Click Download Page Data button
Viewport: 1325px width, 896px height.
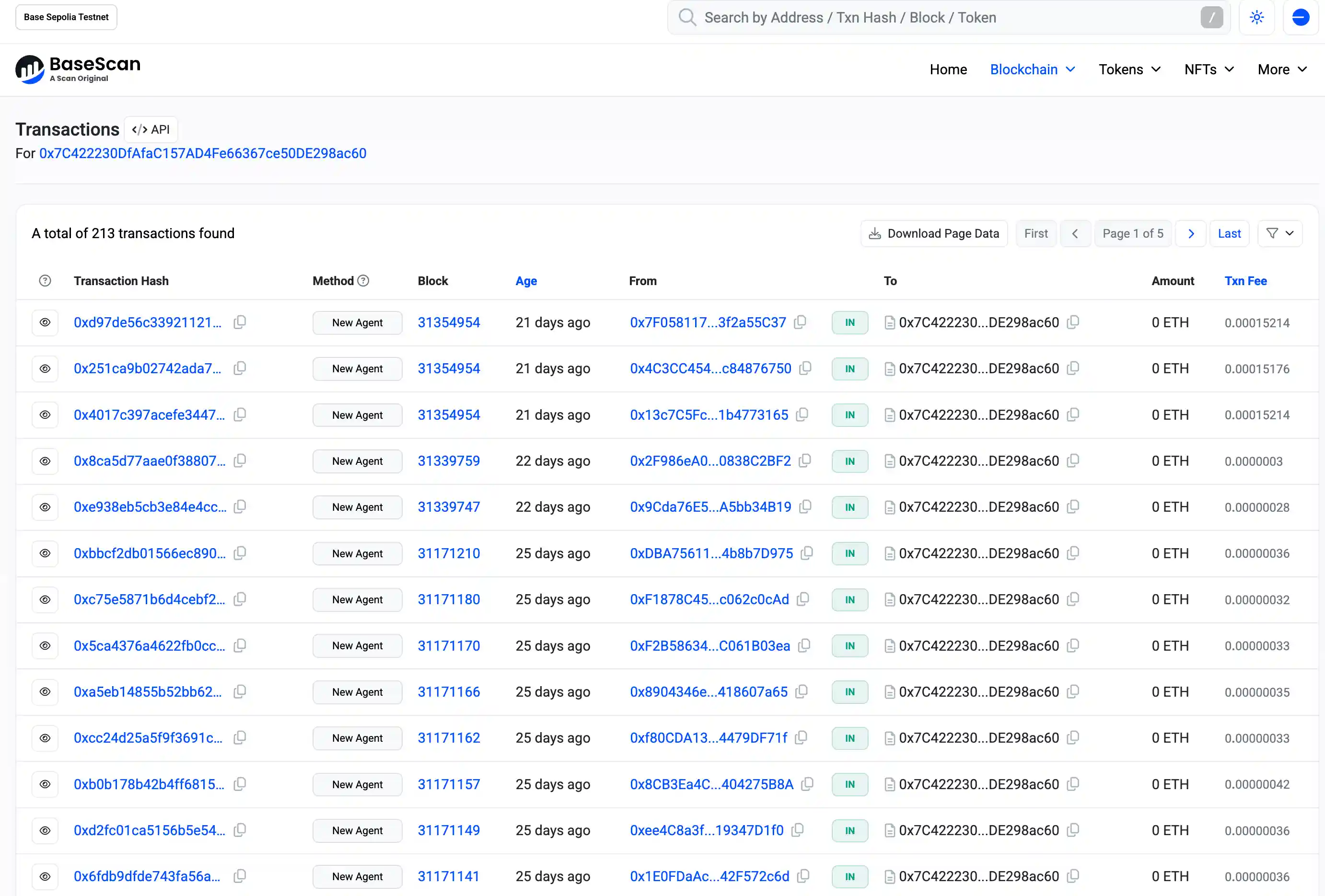pyautogui.click(x=933, y=234)
